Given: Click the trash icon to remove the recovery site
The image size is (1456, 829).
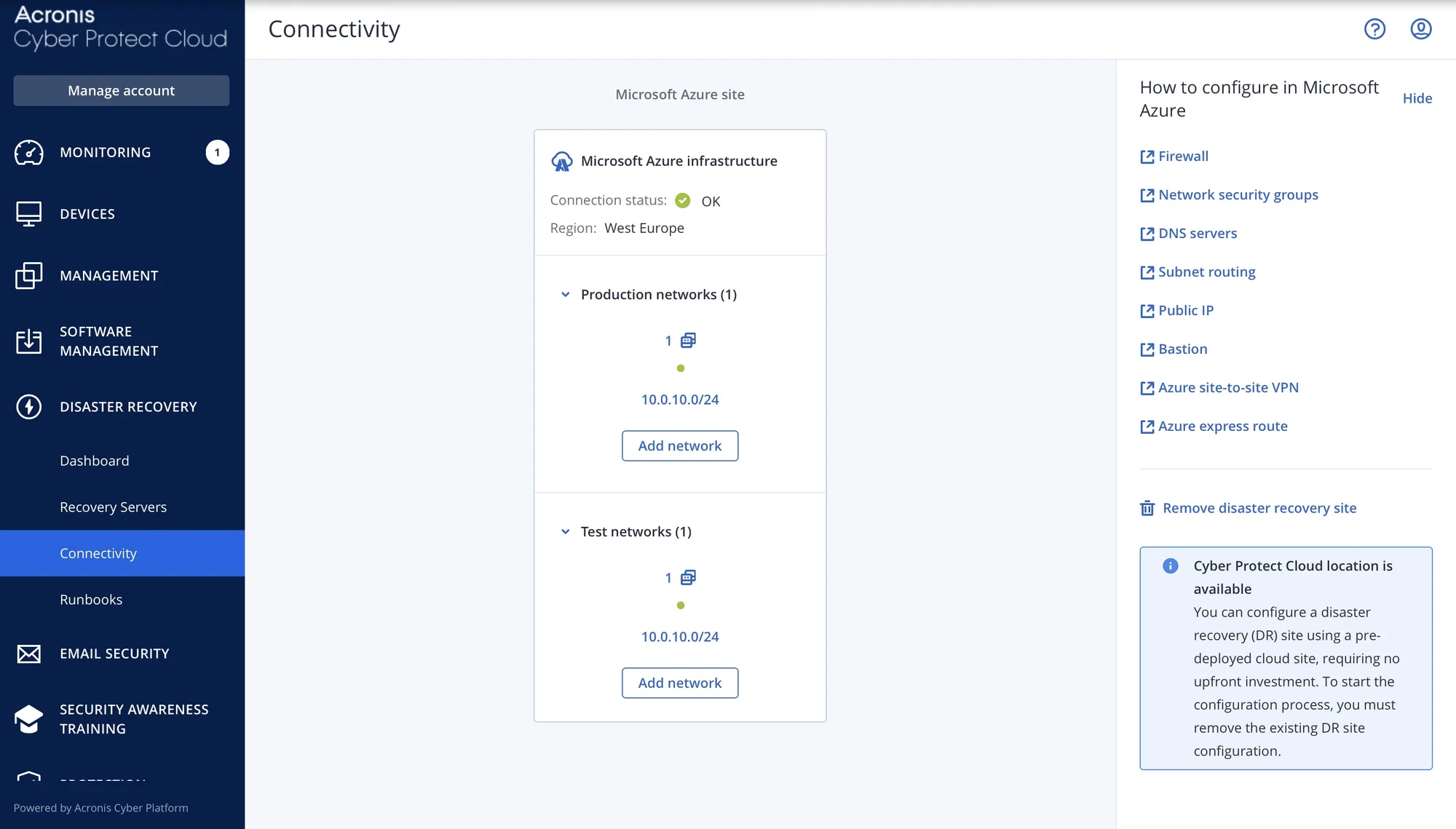Looking at the screenshot, I should (x=1147, y=508).
